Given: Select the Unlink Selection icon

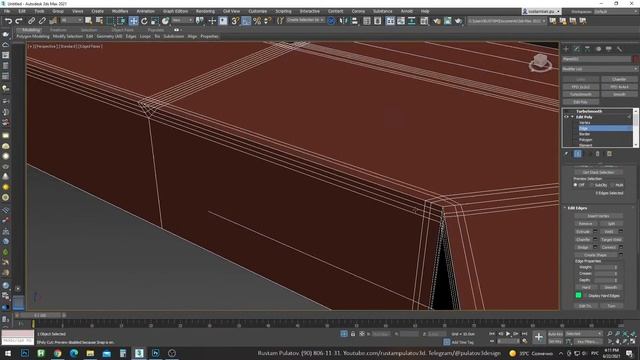Looking at the screenshot, I should point(42,20).
